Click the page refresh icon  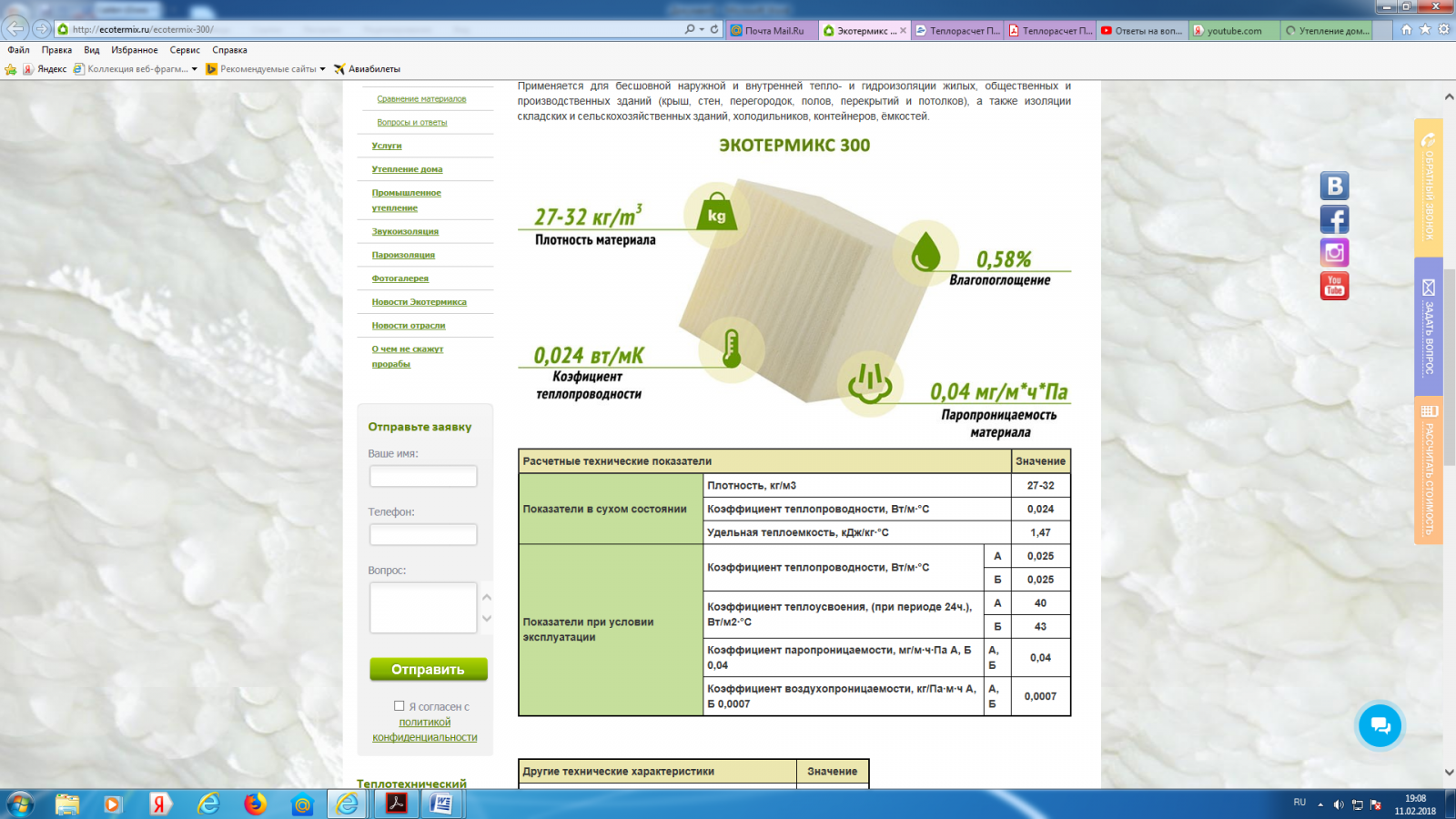(714, 29)
